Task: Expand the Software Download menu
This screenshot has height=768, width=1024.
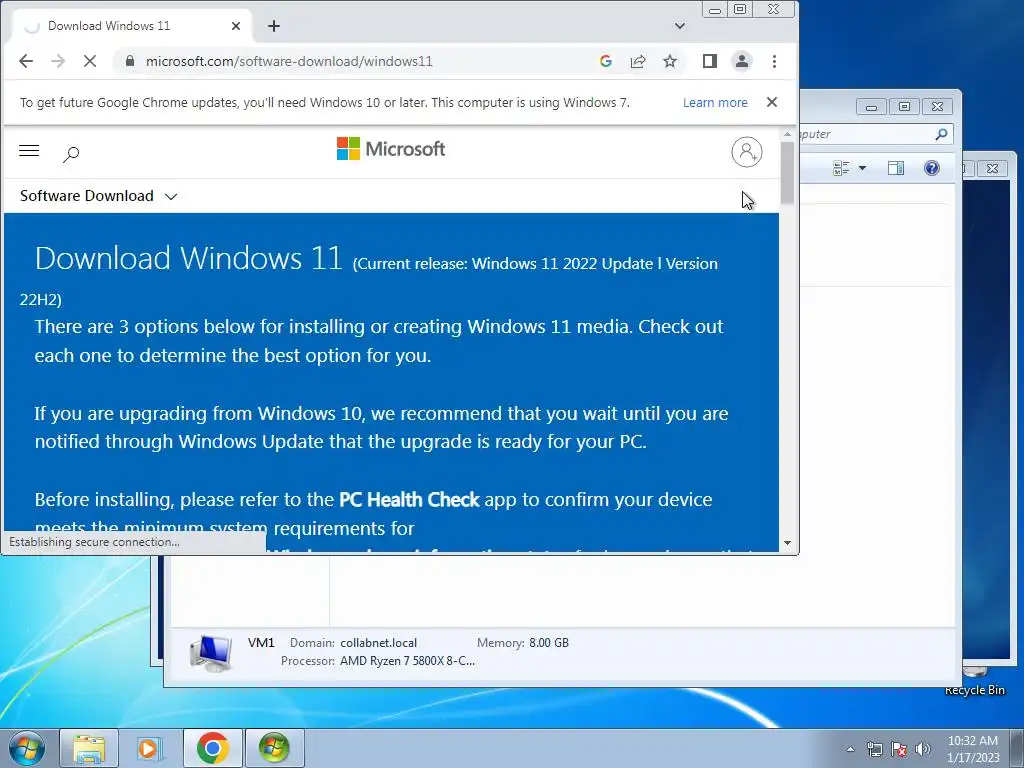Action: coord(99,196)
